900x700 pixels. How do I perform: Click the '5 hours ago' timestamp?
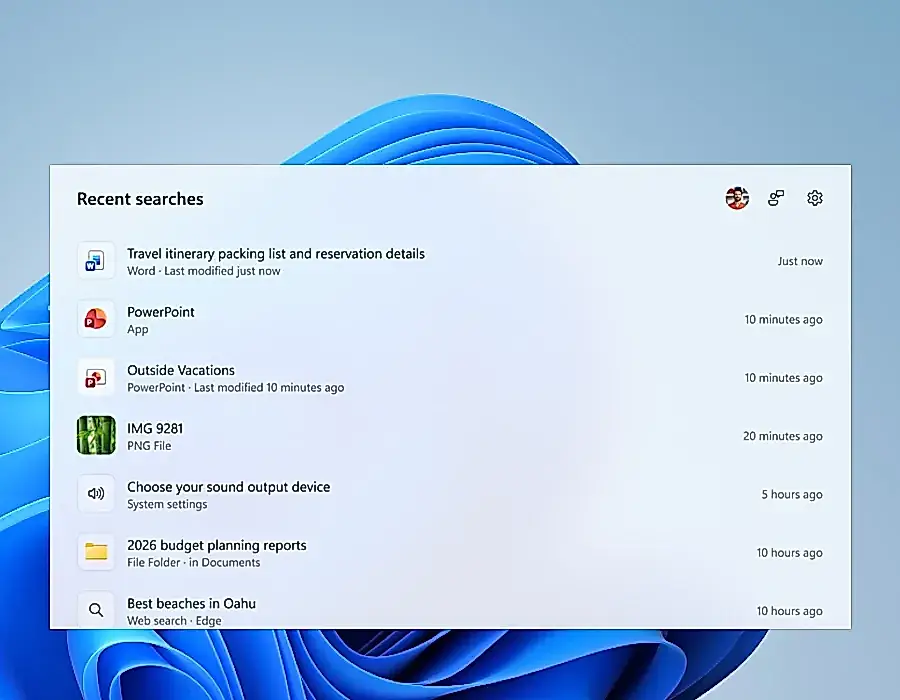(x=792, y=495)
